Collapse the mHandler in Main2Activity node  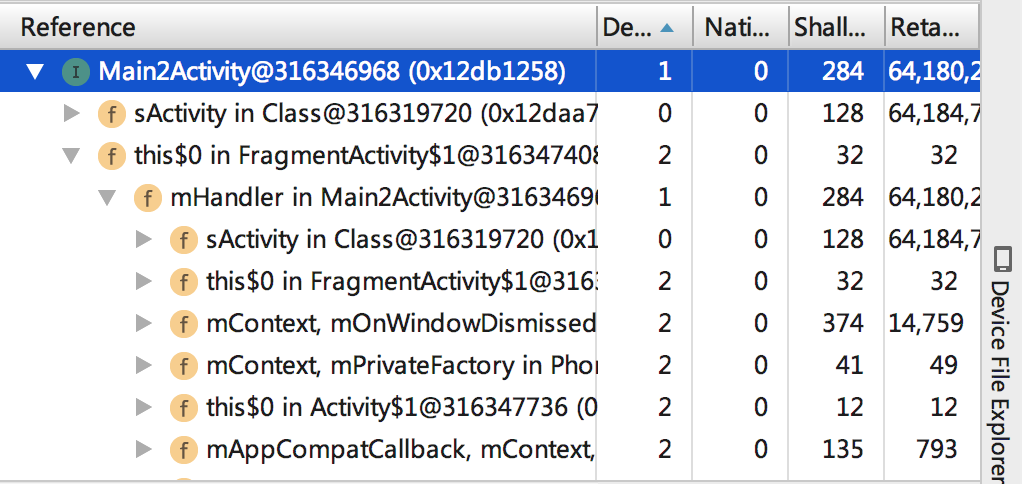pyautogui.click(x=107, y=198)
